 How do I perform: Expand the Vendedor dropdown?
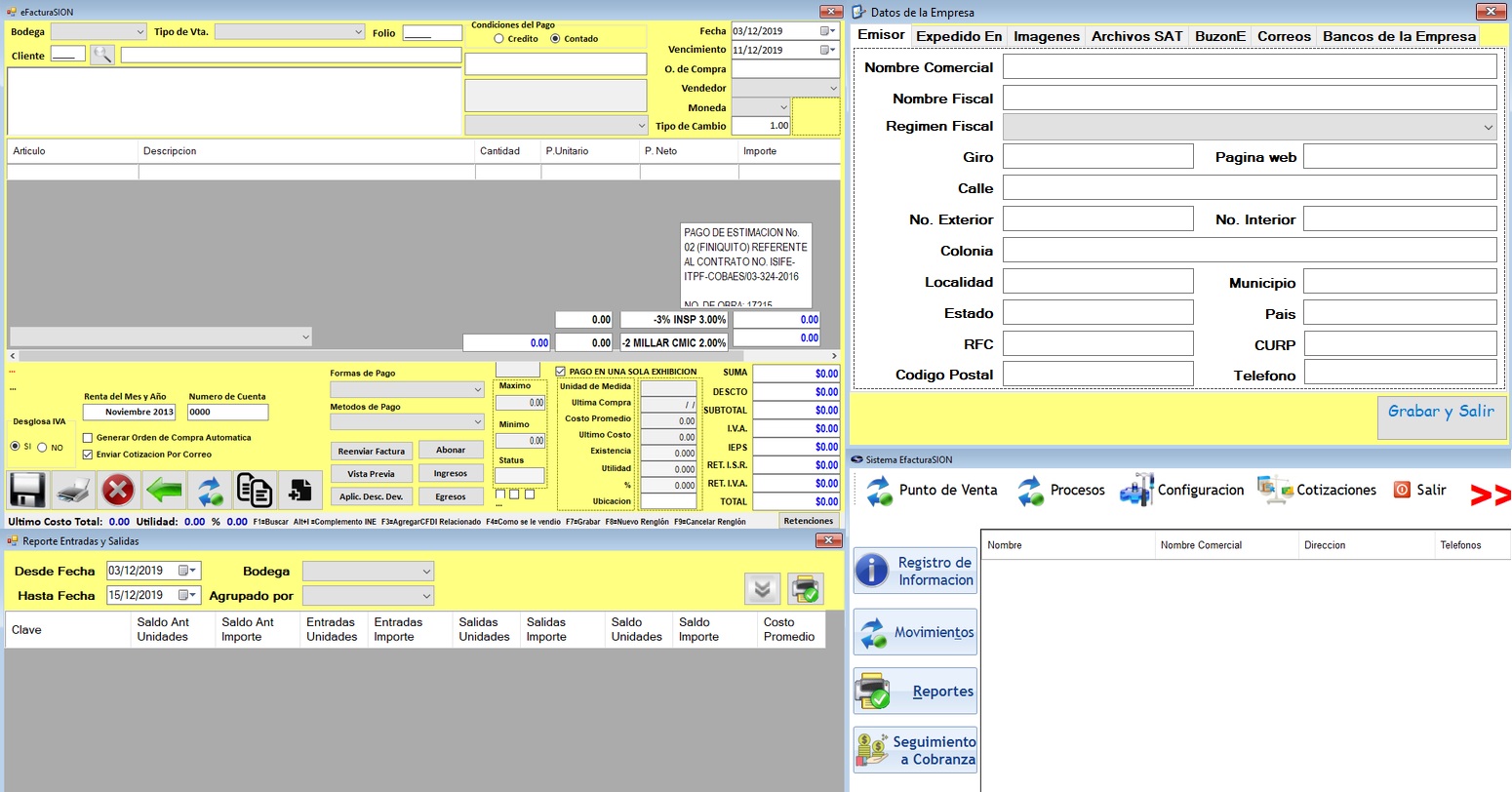(832, 88)
